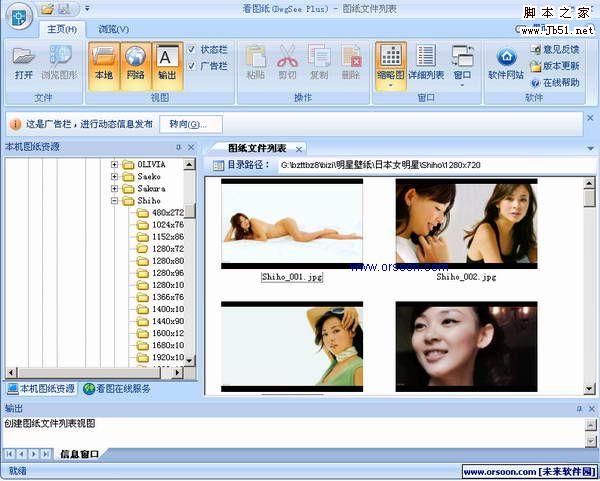The height and width of the screenshot is (481, 600).
Task: Jump to first output tab arrow
Action: click(x=10, y=454)
